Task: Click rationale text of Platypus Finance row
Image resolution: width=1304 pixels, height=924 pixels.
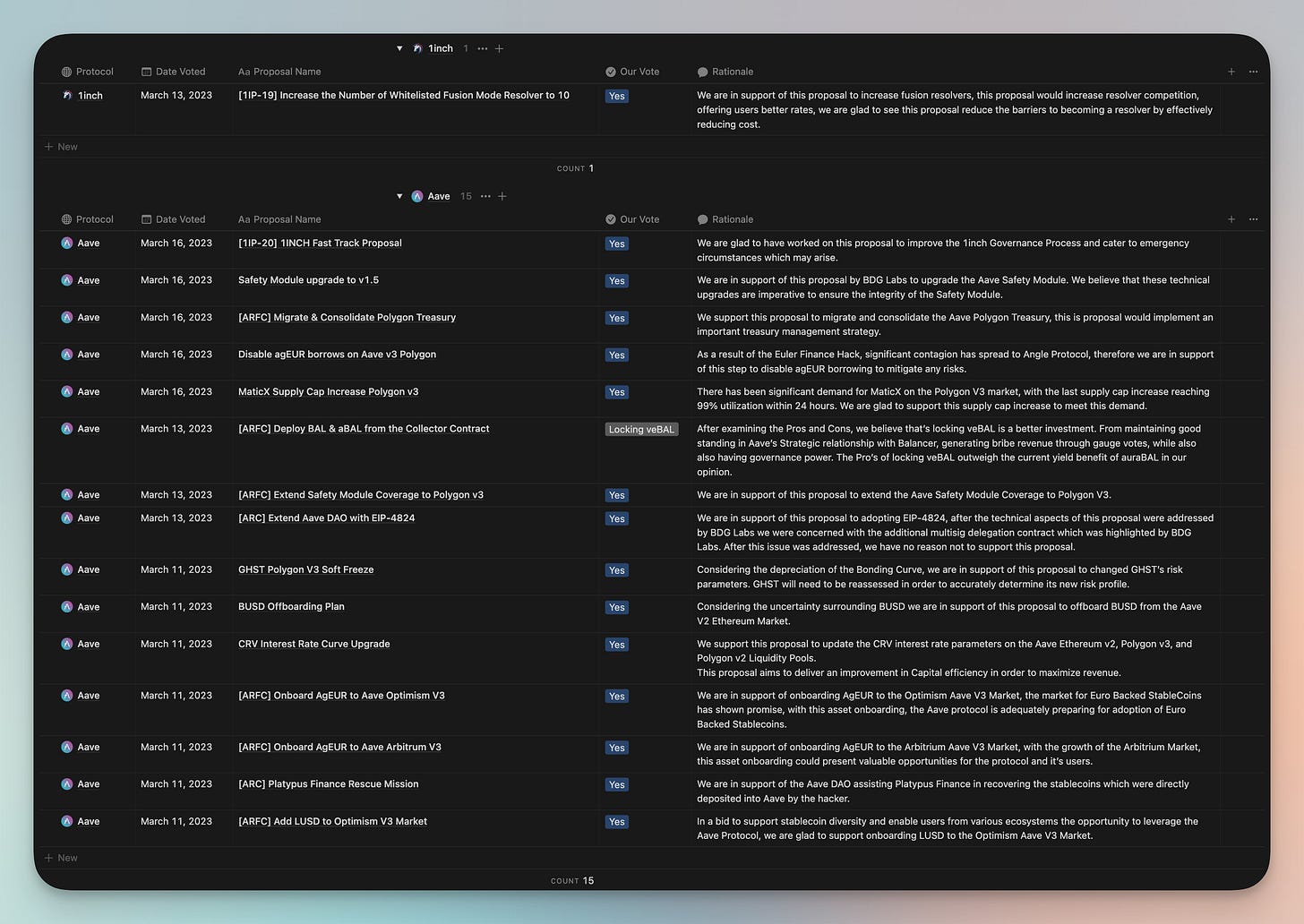Action: [x=943, y=791]
